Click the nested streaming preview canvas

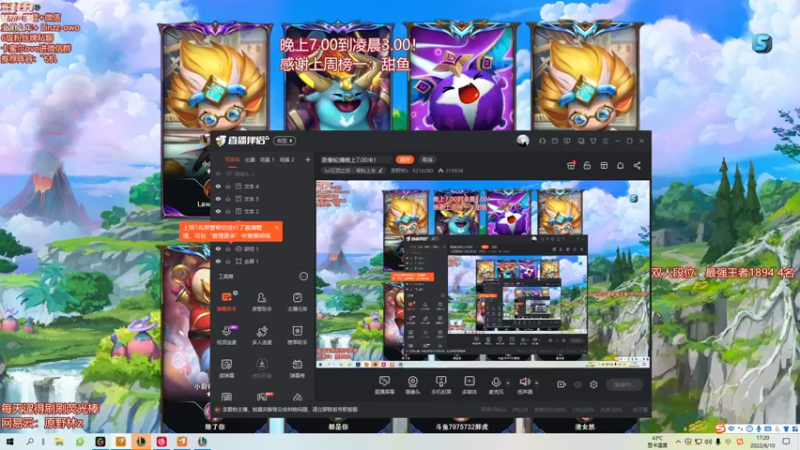(483, 274)
